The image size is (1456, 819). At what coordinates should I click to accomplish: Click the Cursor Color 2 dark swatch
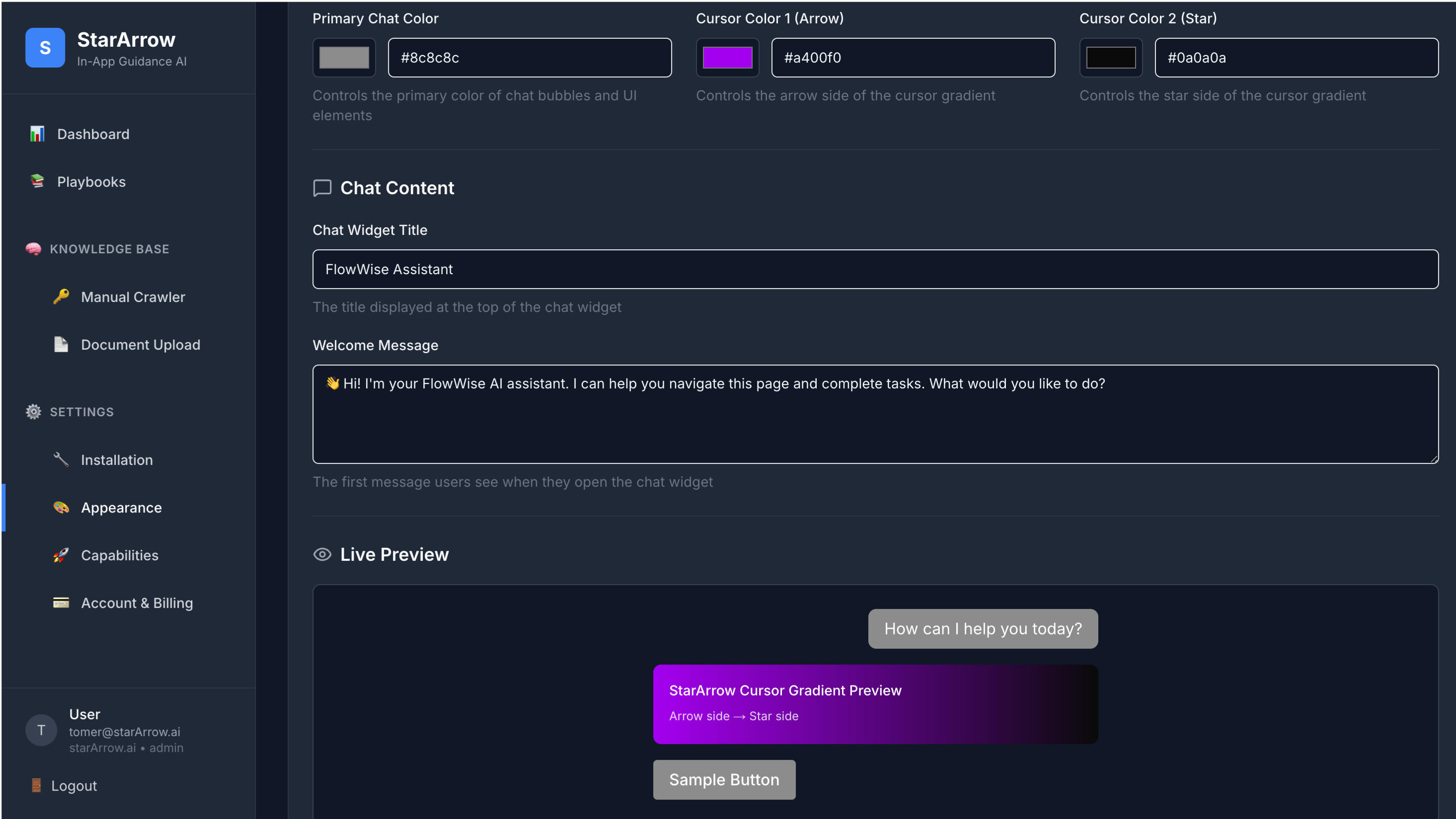point(1110,57)
